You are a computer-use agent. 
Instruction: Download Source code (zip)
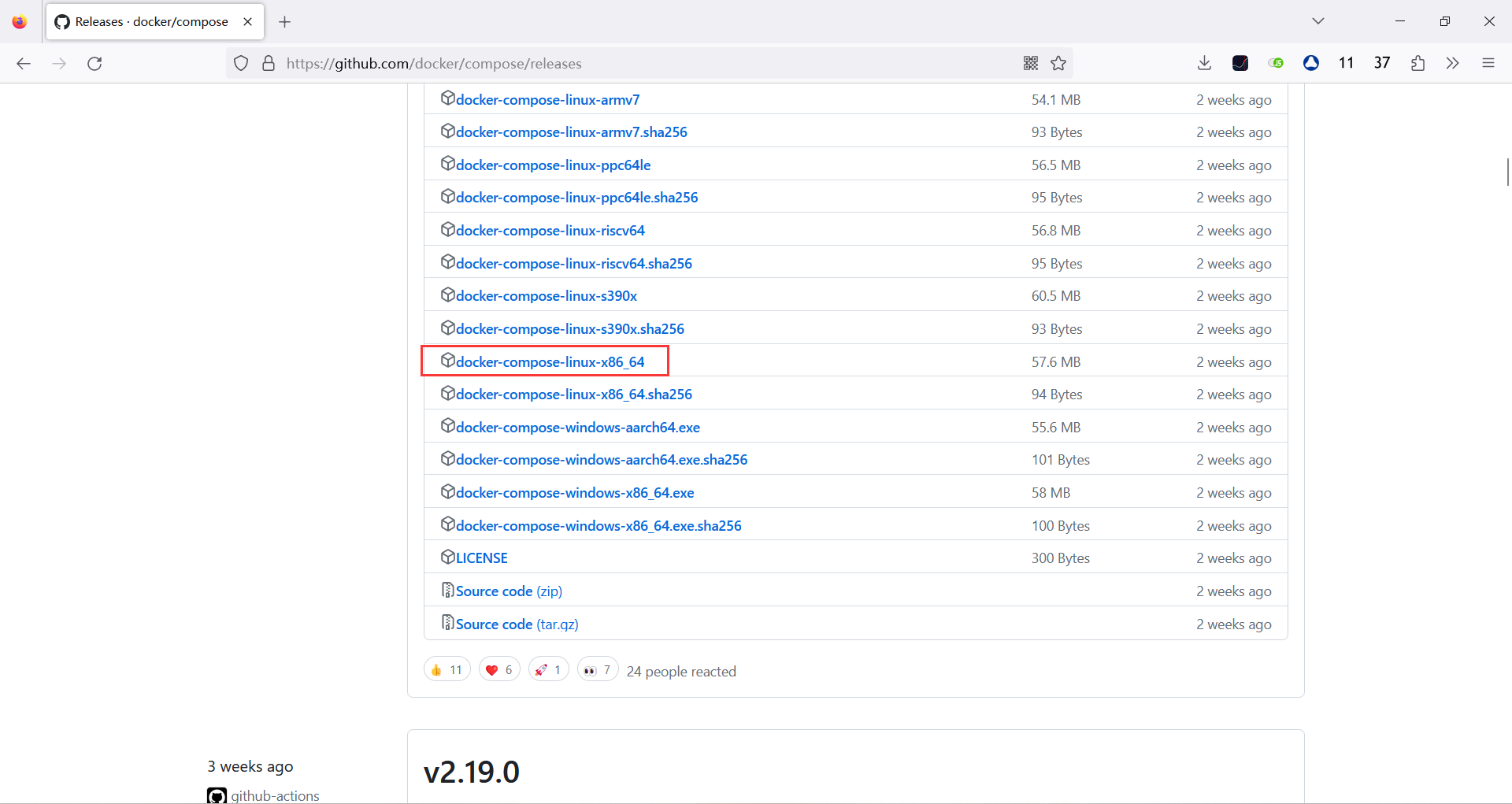coord(510,591)
